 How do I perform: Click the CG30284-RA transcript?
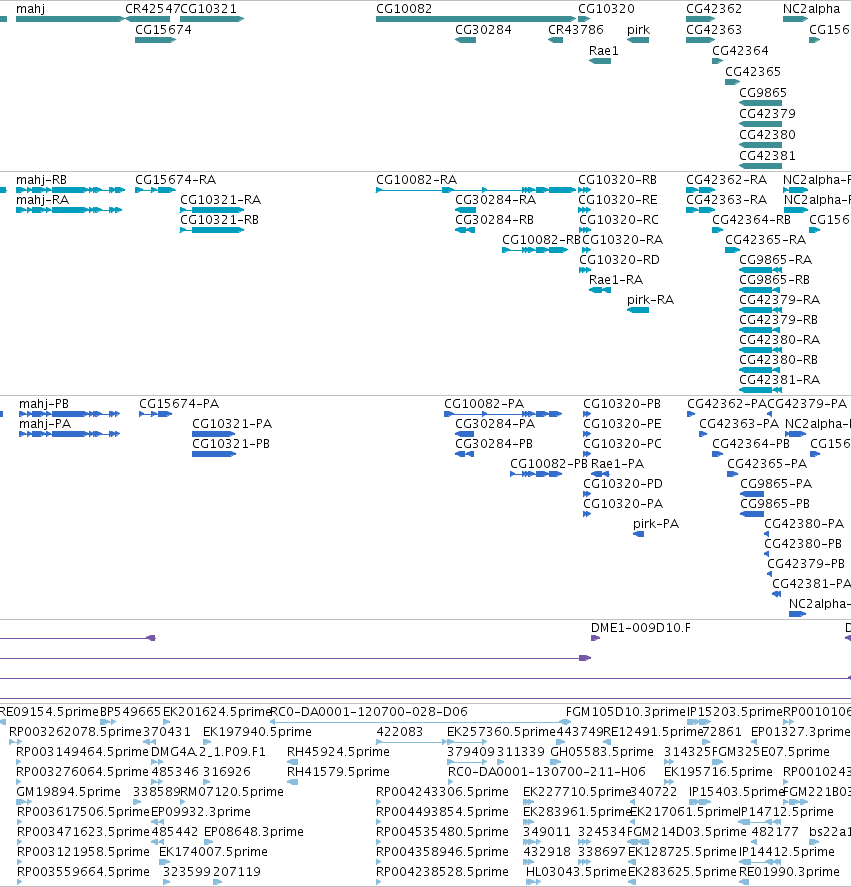465,210
